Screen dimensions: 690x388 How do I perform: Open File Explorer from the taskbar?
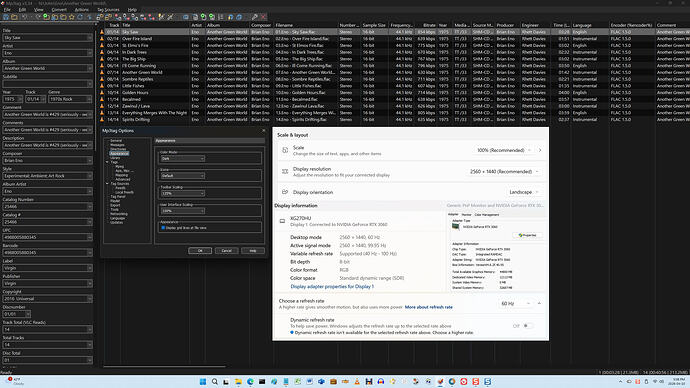(x=238, y=382)
